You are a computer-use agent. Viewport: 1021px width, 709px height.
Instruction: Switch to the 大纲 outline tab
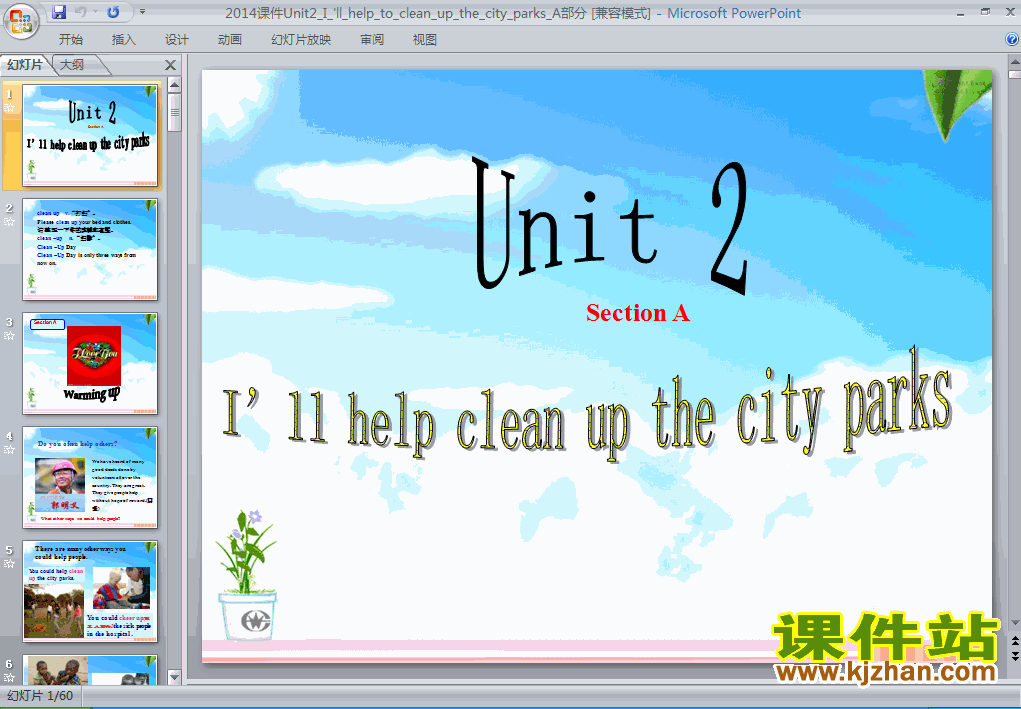(72, 64)
